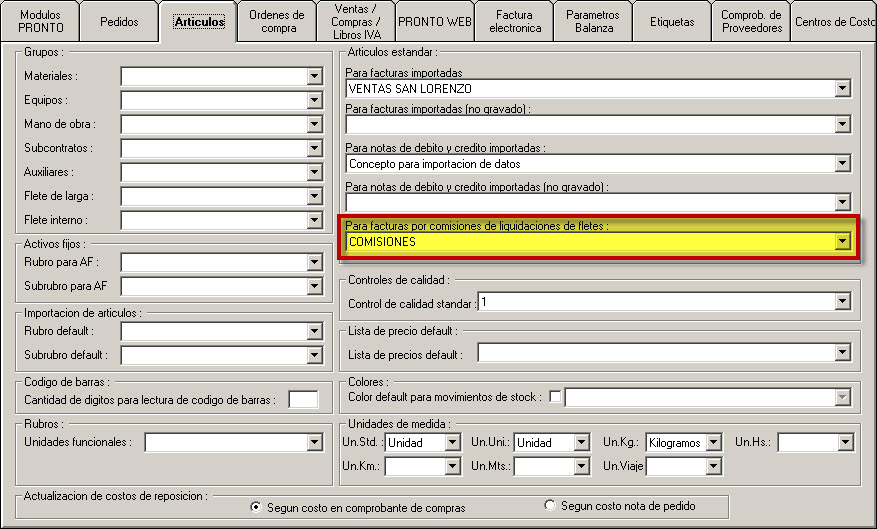
Task: Click the barcode digit count field
Action: (x=303, y=400)
